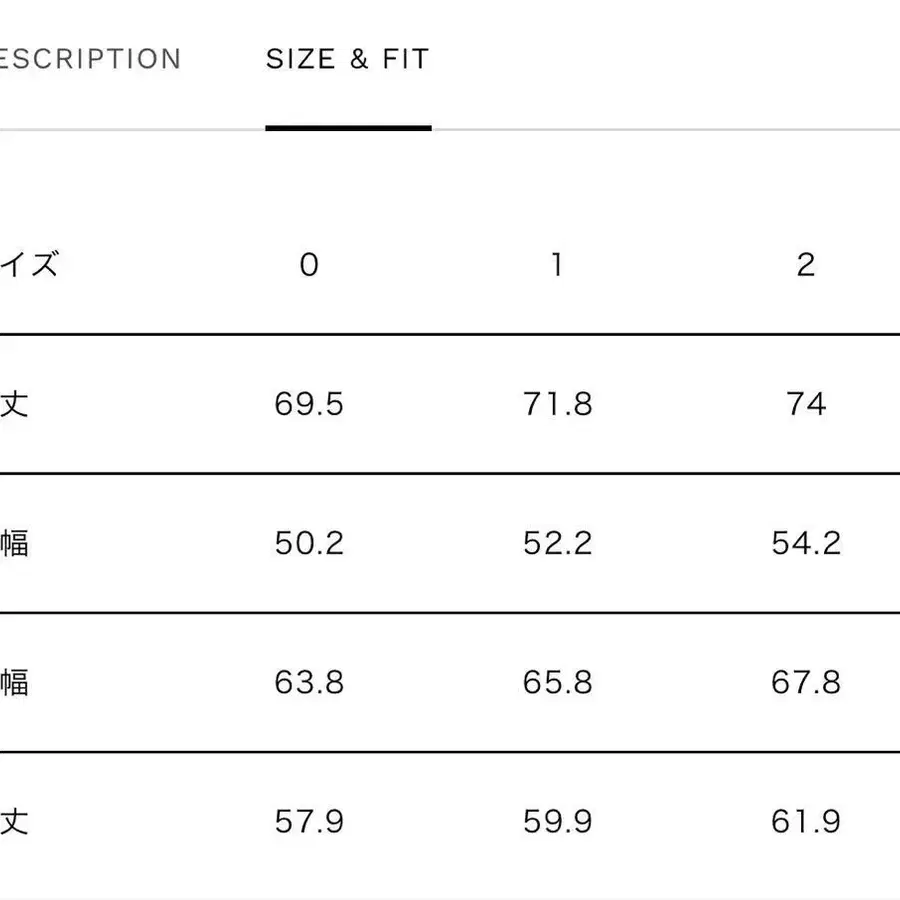Select the SIZE & FIT tab

(347, 59)
